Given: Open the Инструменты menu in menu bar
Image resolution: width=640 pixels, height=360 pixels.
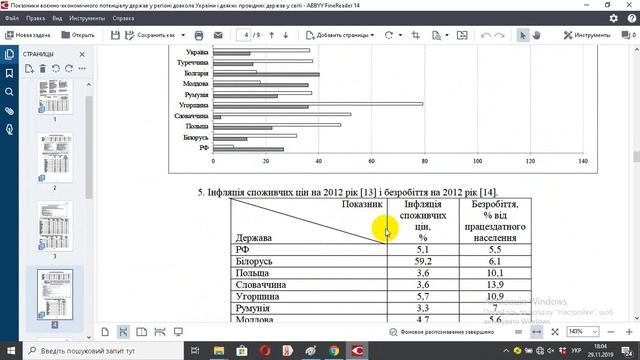Looking at the screenshot, I should tap(87, 18).
